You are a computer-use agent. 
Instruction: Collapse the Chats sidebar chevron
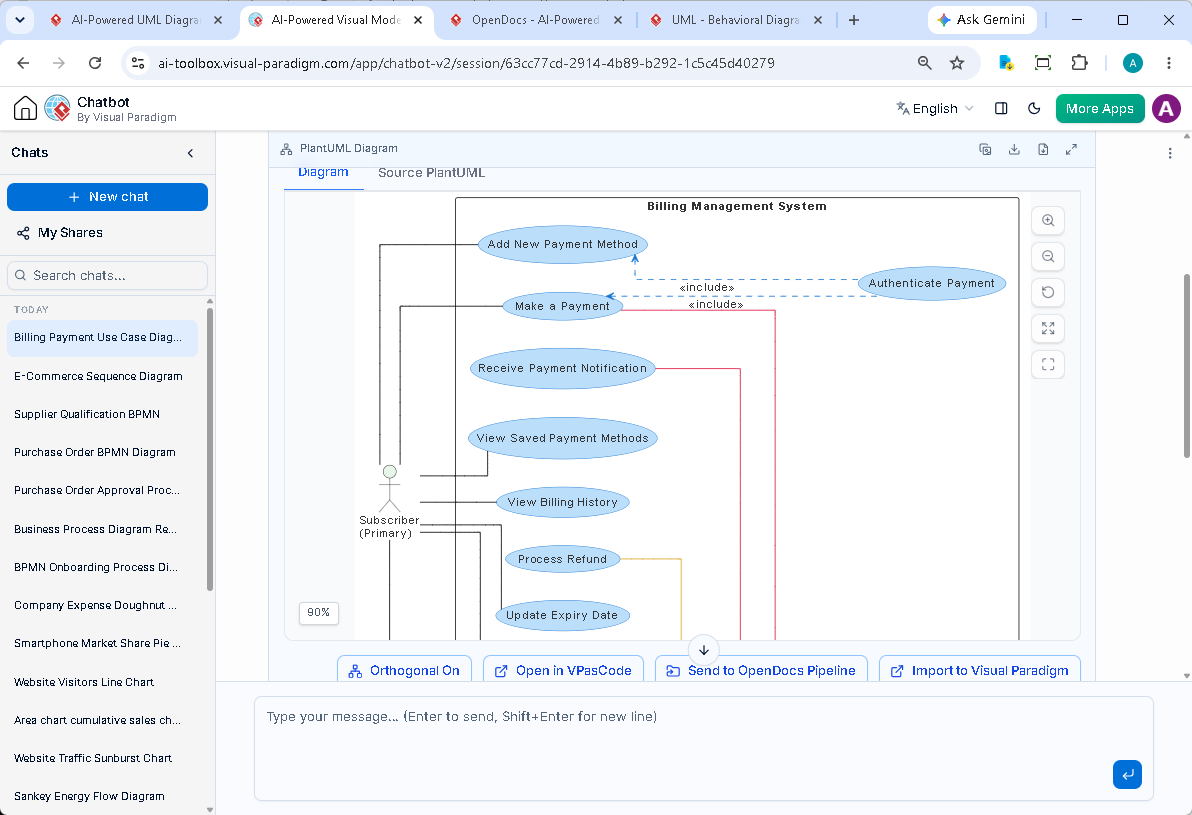(x=190, y=153)
